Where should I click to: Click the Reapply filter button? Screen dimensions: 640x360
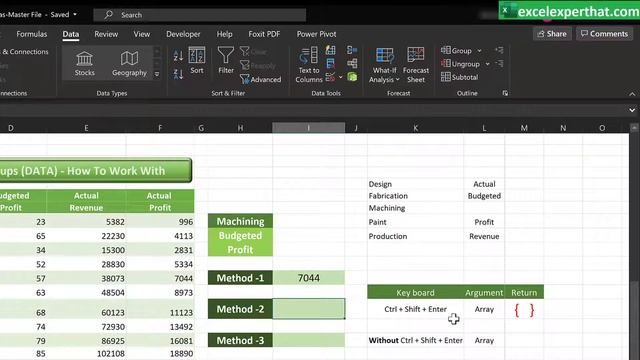tap(258, 65)
